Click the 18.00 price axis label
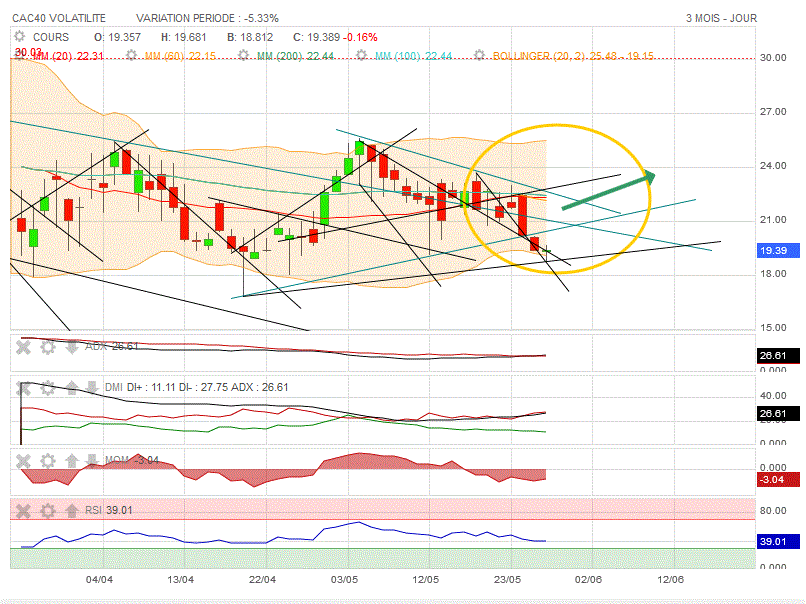Image resolution: width=806 pixels, height=604 pixels. point(773,274)
